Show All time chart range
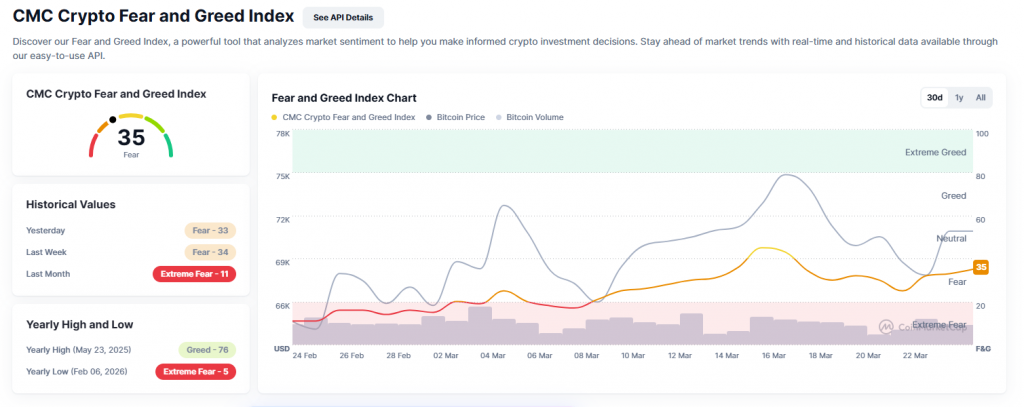 tap(981, 97)
